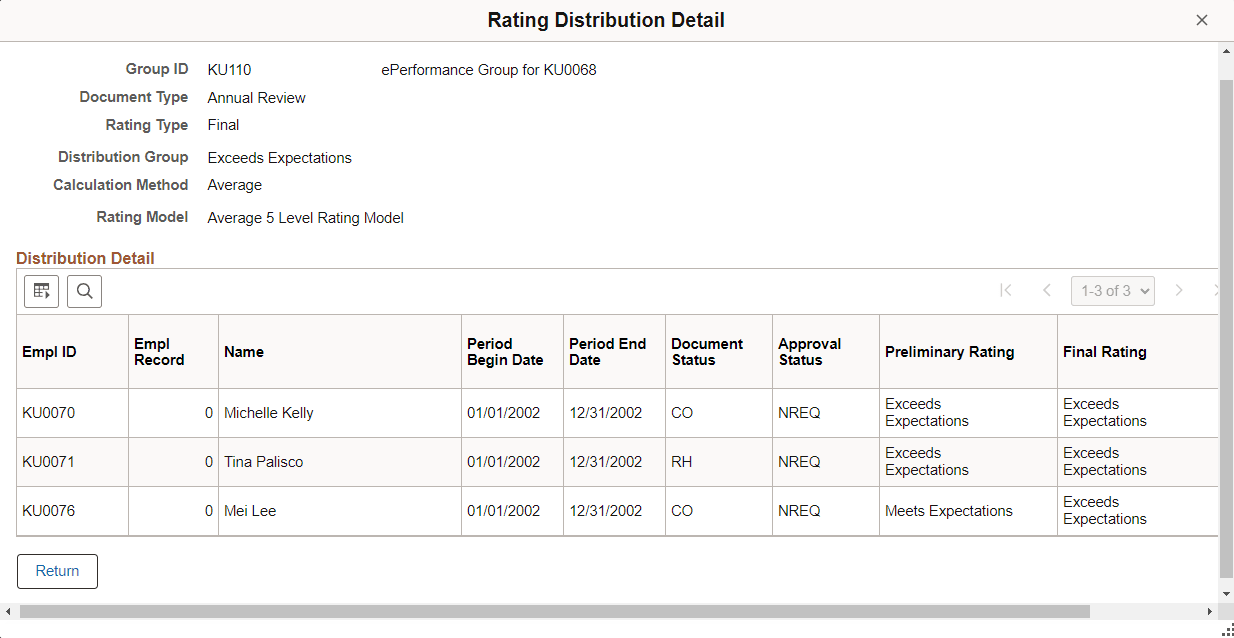
Task: Click the next-page navigation arrow
Action: pyautogui.click(x=1179, y=290)
